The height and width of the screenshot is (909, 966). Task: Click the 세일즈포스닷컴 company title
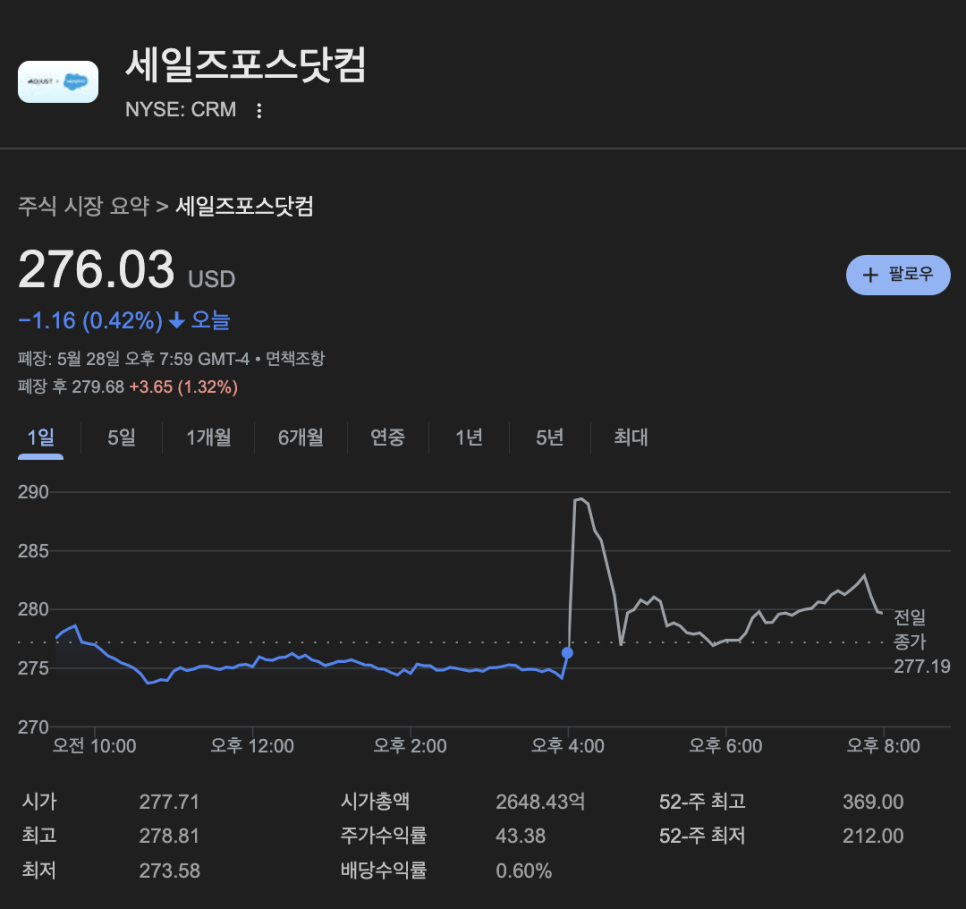pos(246,65)
